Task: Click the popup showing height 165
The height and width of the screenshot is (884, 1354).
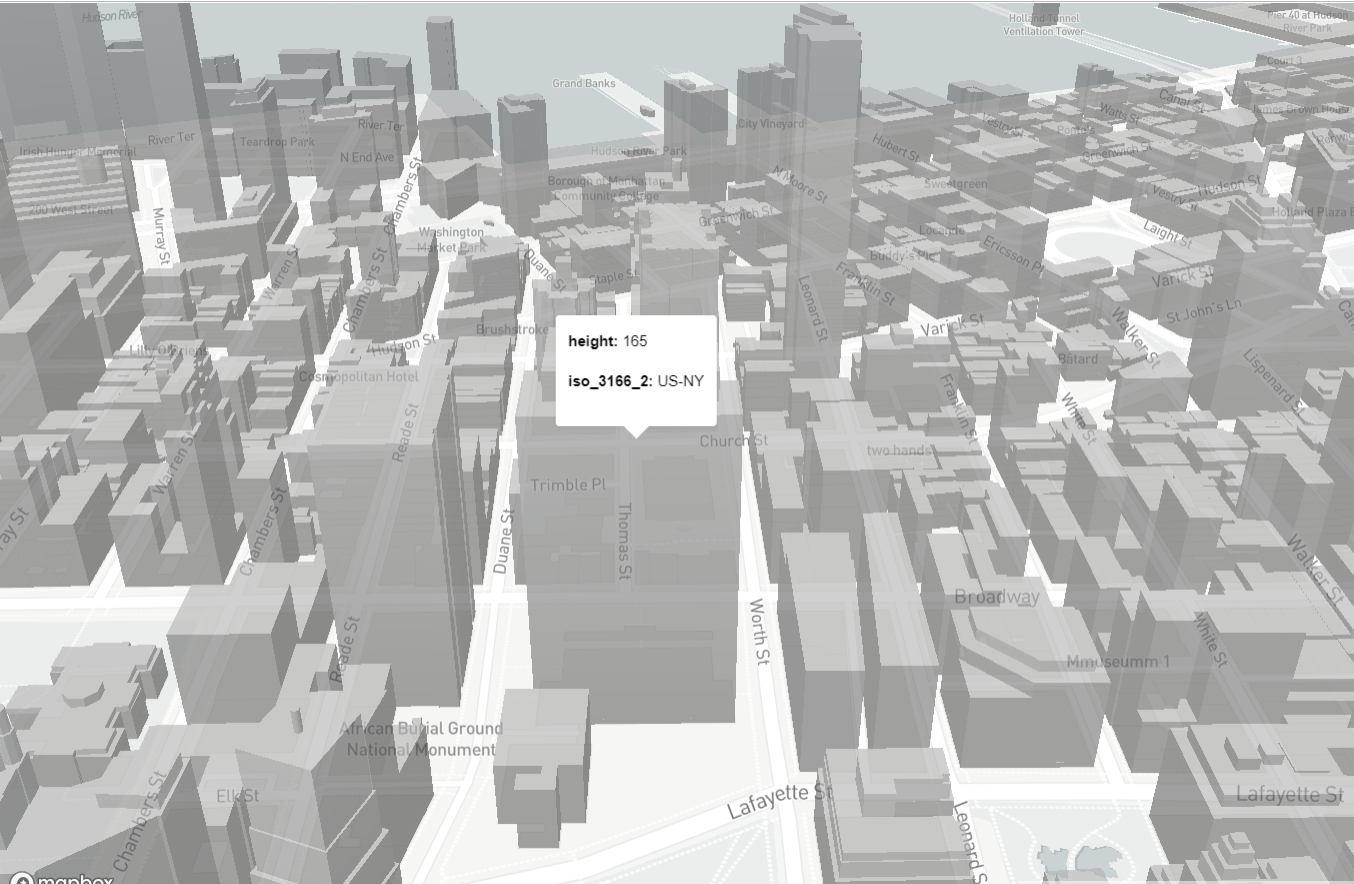Action: click(x=636, y=370)
